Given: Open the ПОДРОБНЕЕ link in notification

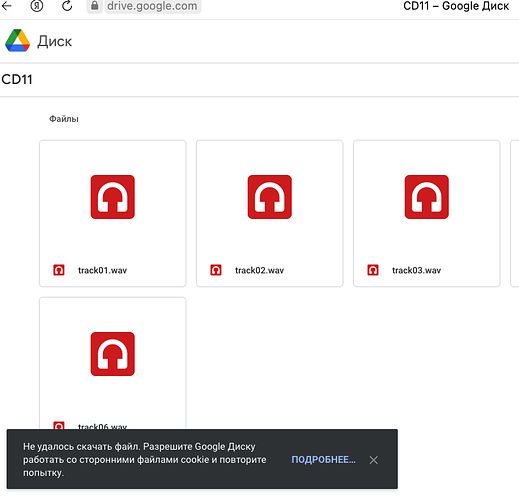Looking at the screenshot, I should [x=323, y=460].
